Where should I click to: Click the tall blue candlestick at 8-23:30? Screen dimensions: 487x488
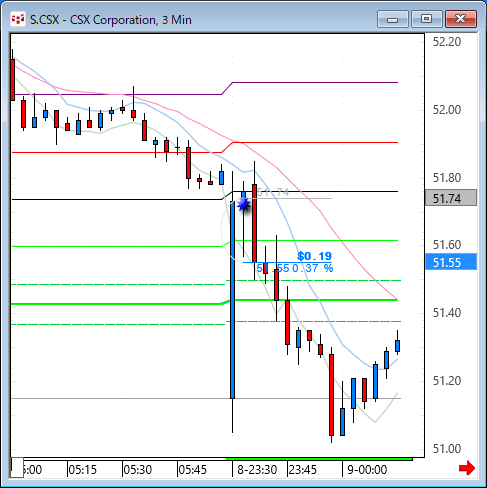click(232, 299)
